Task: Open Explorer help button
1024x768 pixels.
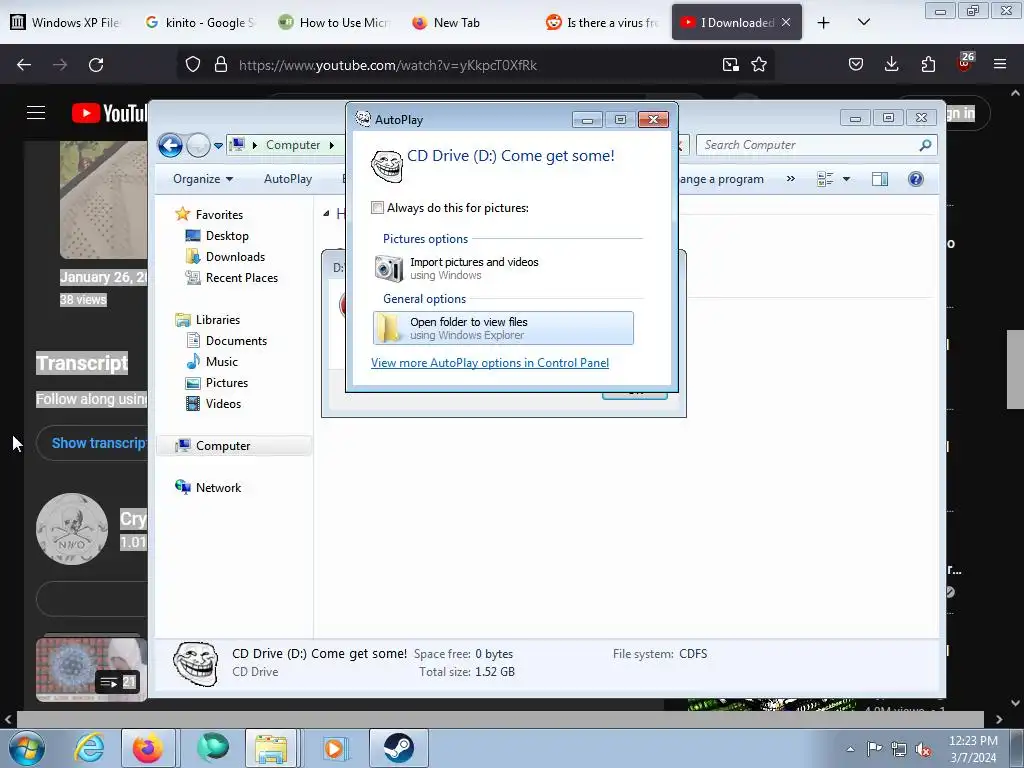Action: coord(916,179)
